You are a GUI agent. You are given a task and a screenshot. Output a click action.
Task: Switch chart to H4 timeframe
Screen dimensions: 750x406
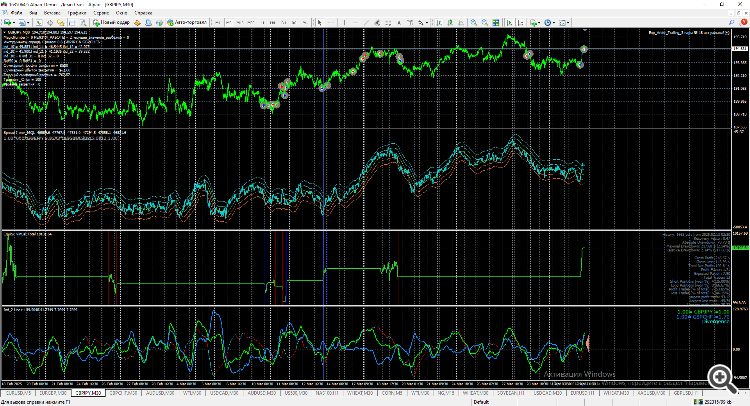coord(273,22)
